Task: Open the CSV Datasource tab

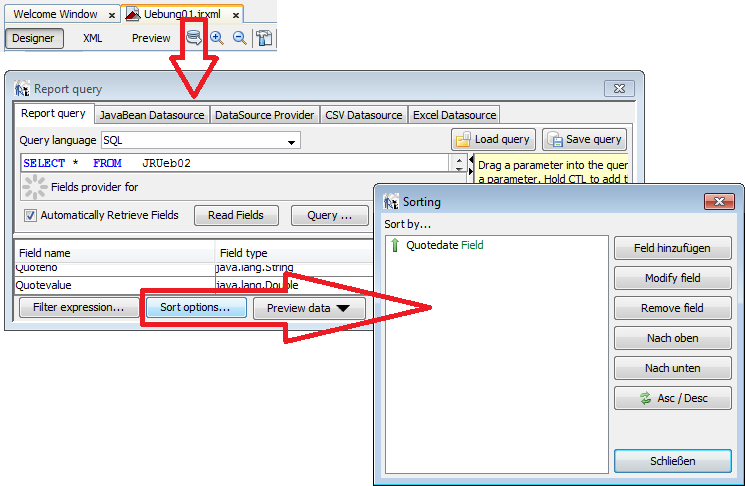Action: point(363,115)
